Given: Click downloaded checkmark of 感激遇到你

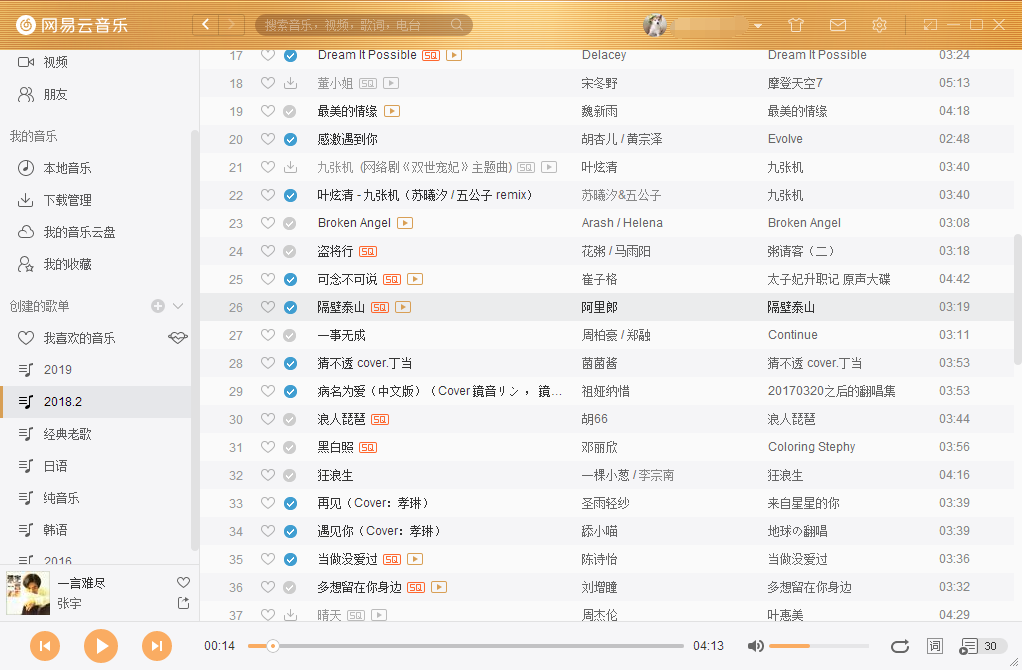Looking at the screenshot, I should 291,139.
